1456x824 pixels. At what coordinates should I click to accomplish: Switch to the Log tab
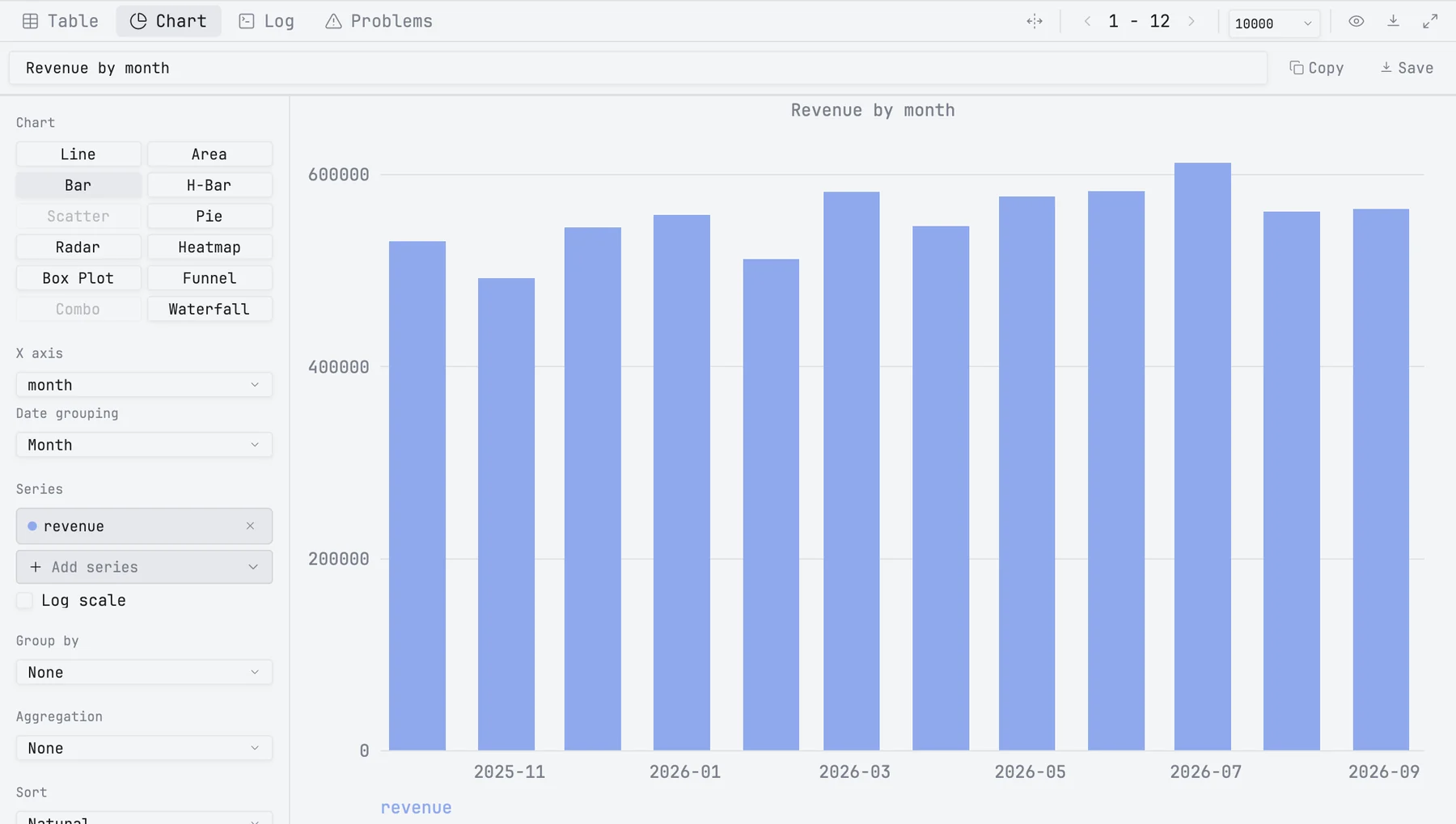[267, 21]
